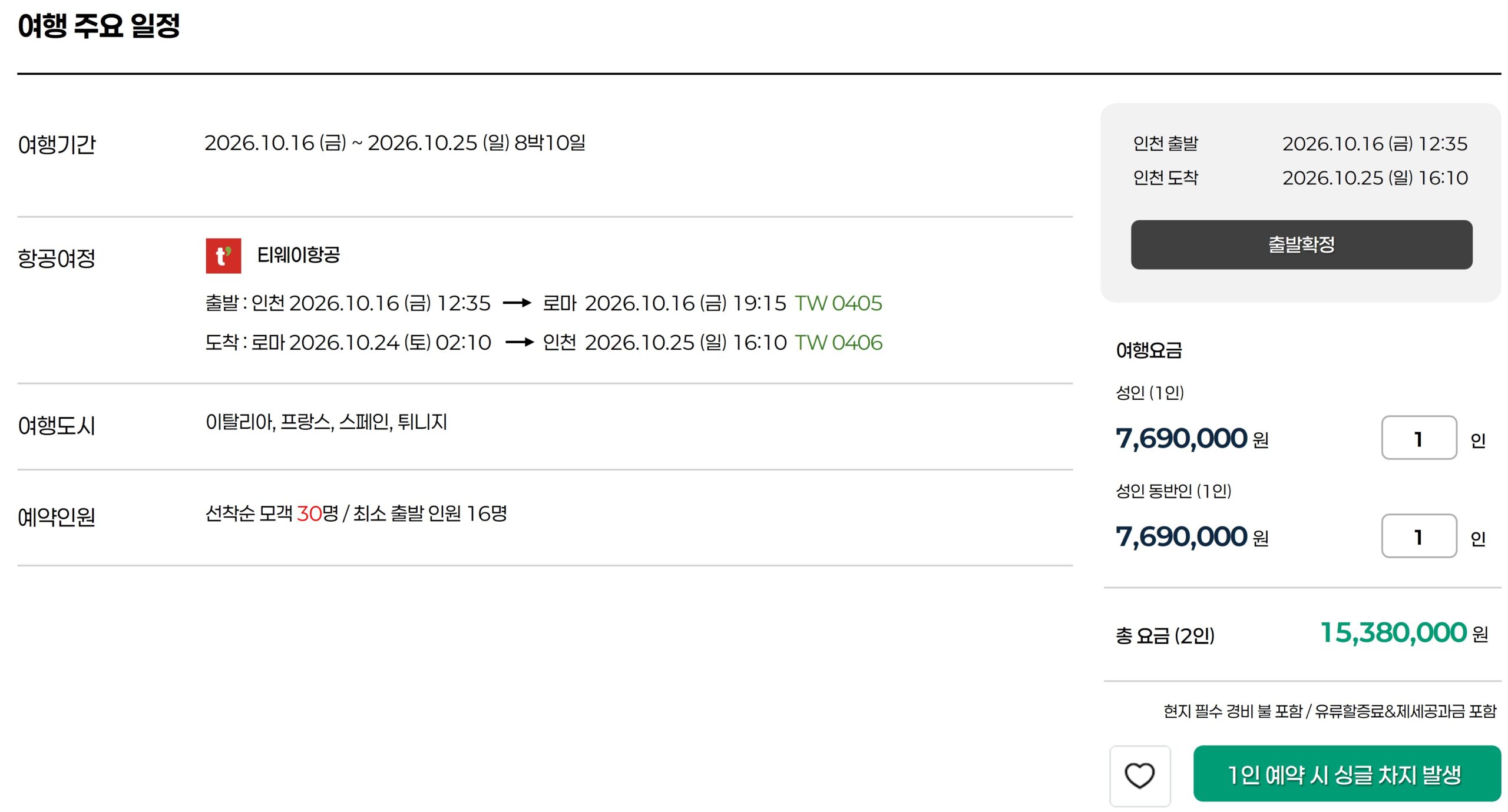This screenshot has height=812, width=1508.
Task: Focus the 성인 동반인 quantity input field
Action: pyautogui.click(x=1418, y=536)
